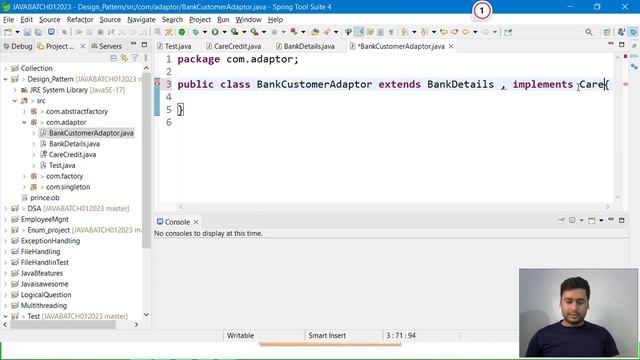Toggle Block Selection mode icon

pos(380,32)
